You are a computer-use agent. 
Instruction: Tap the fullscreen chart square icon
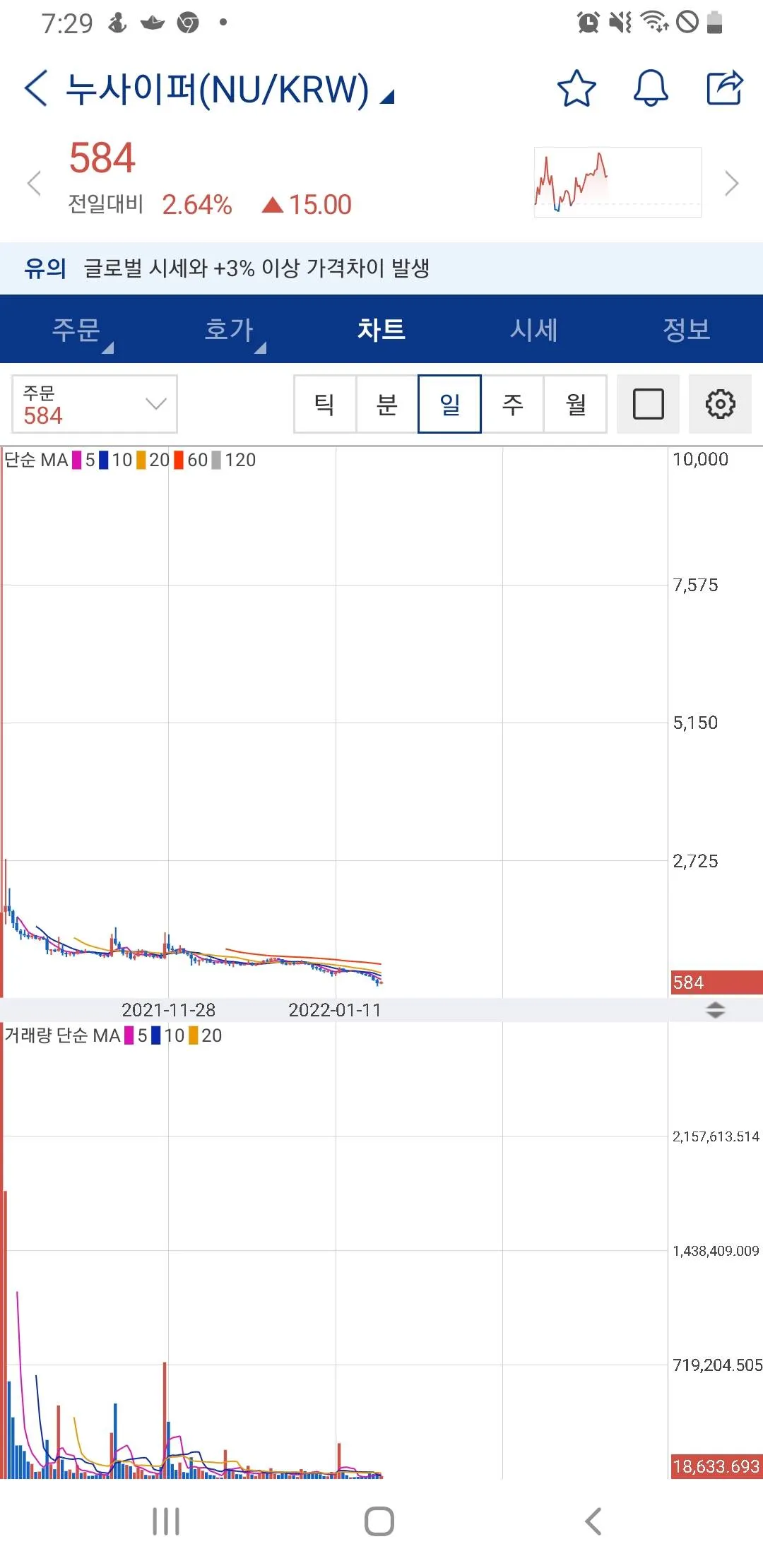click(648, 404)
